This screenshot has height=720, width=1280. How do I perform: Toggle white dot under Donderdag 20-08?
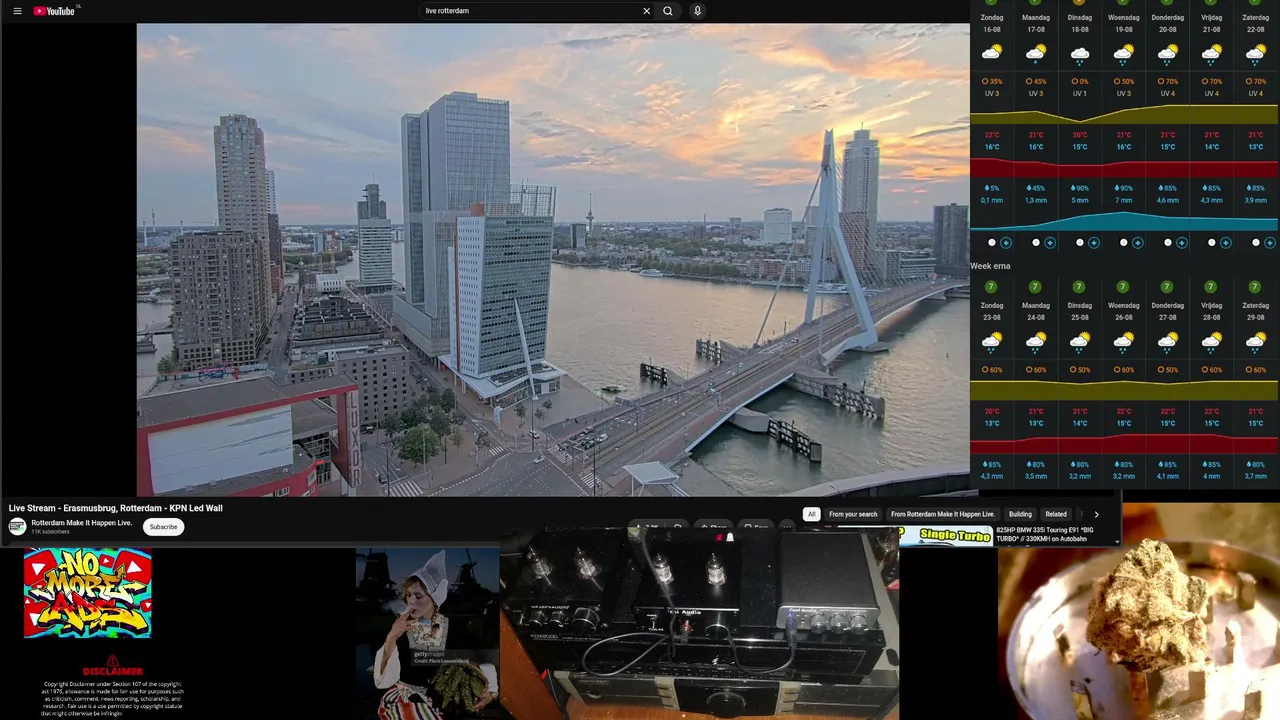point(1168,243)
